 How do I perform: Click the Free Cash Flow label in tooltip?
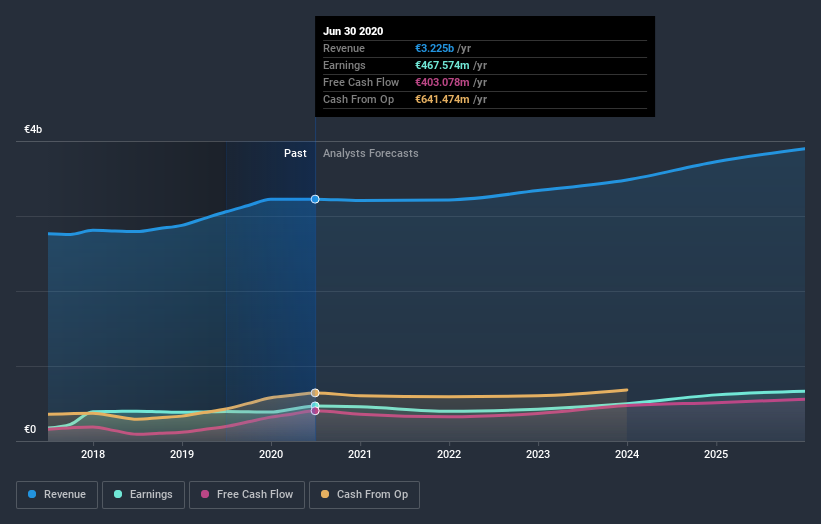pos(361,82)
